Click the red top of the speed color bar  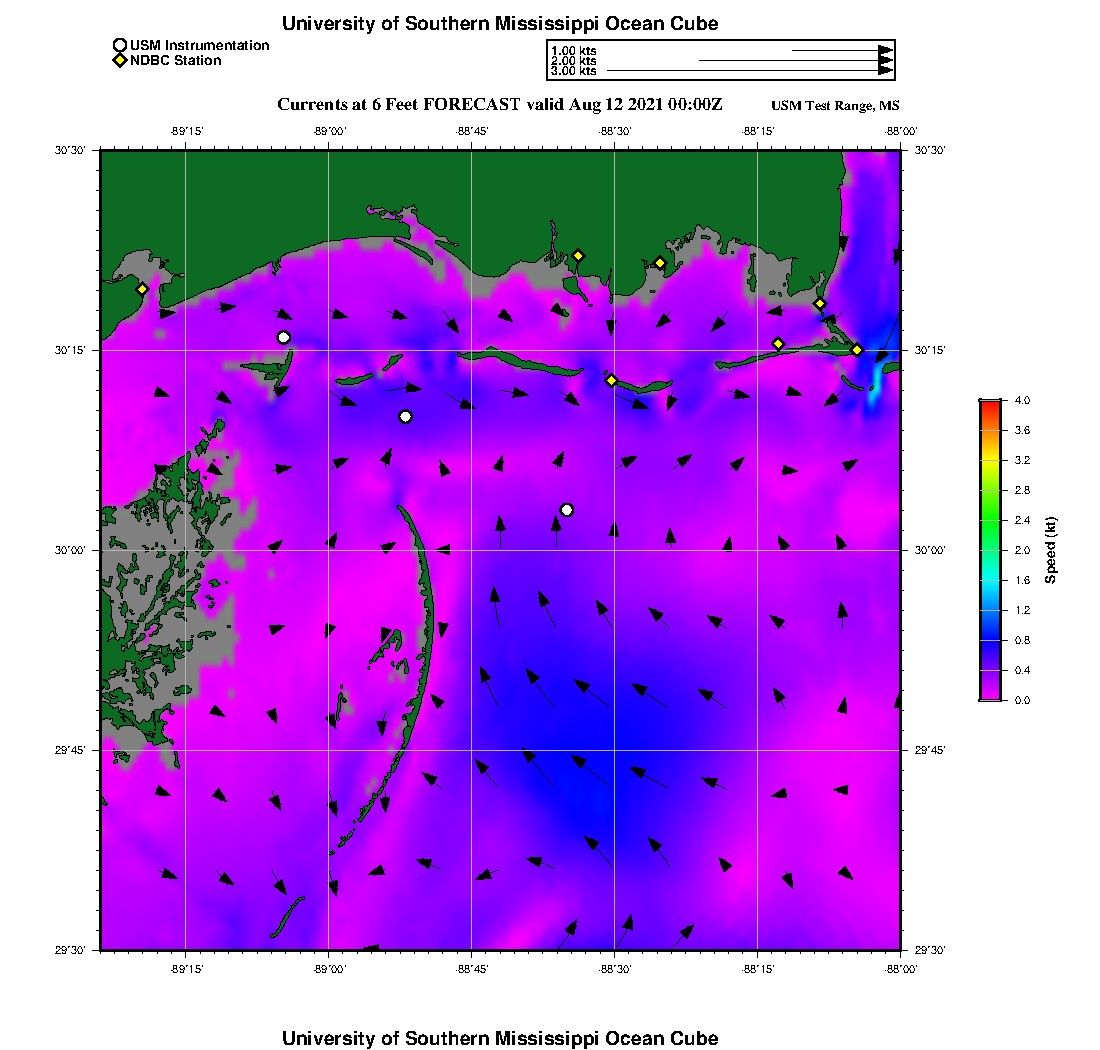pos(990,403)
